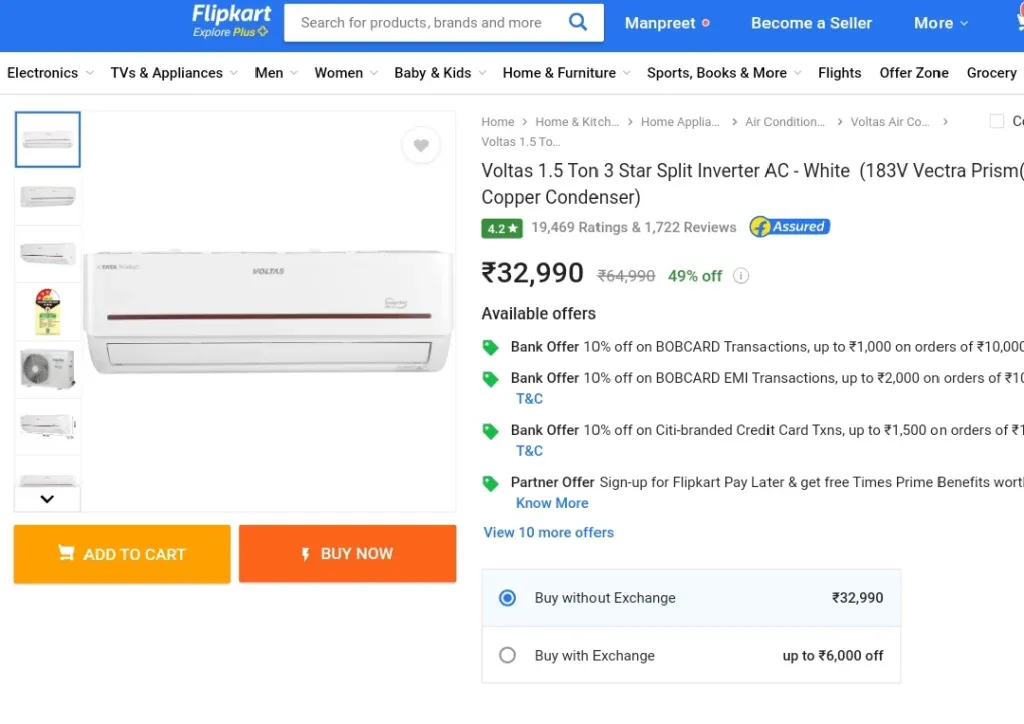Add product to wishlist with heart icon

pos(421,145)
